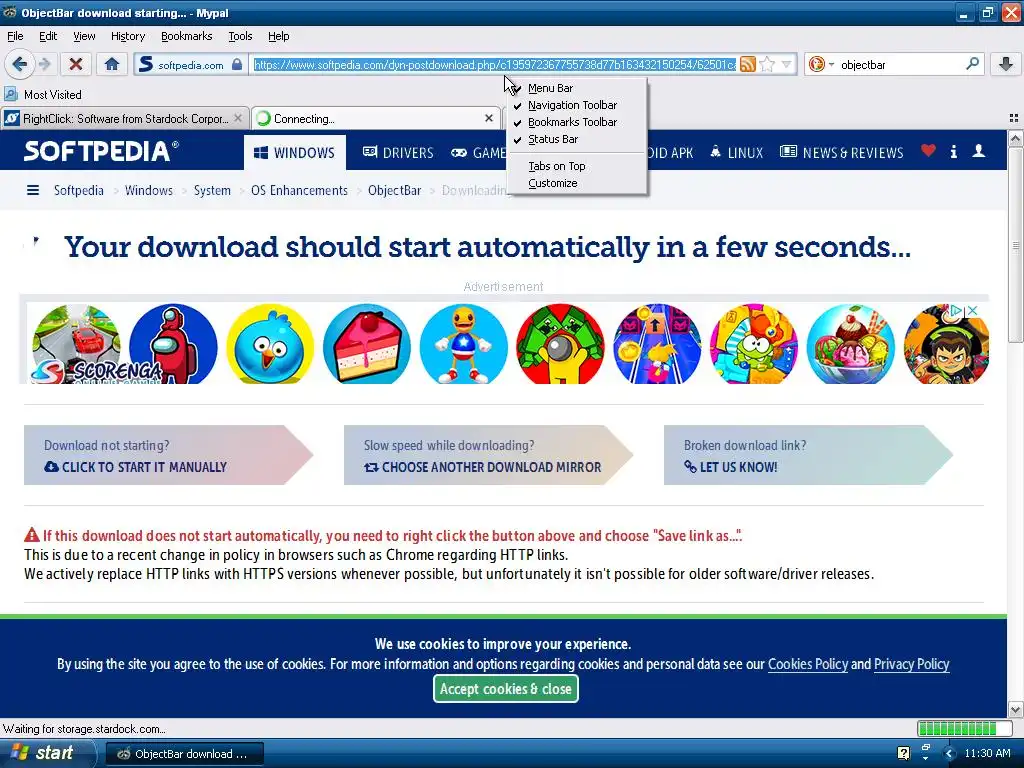Toggle Bookmarks Toolbar visibility
The width and height of the screenshot is (1024, 768).
(x=577, y=122)
